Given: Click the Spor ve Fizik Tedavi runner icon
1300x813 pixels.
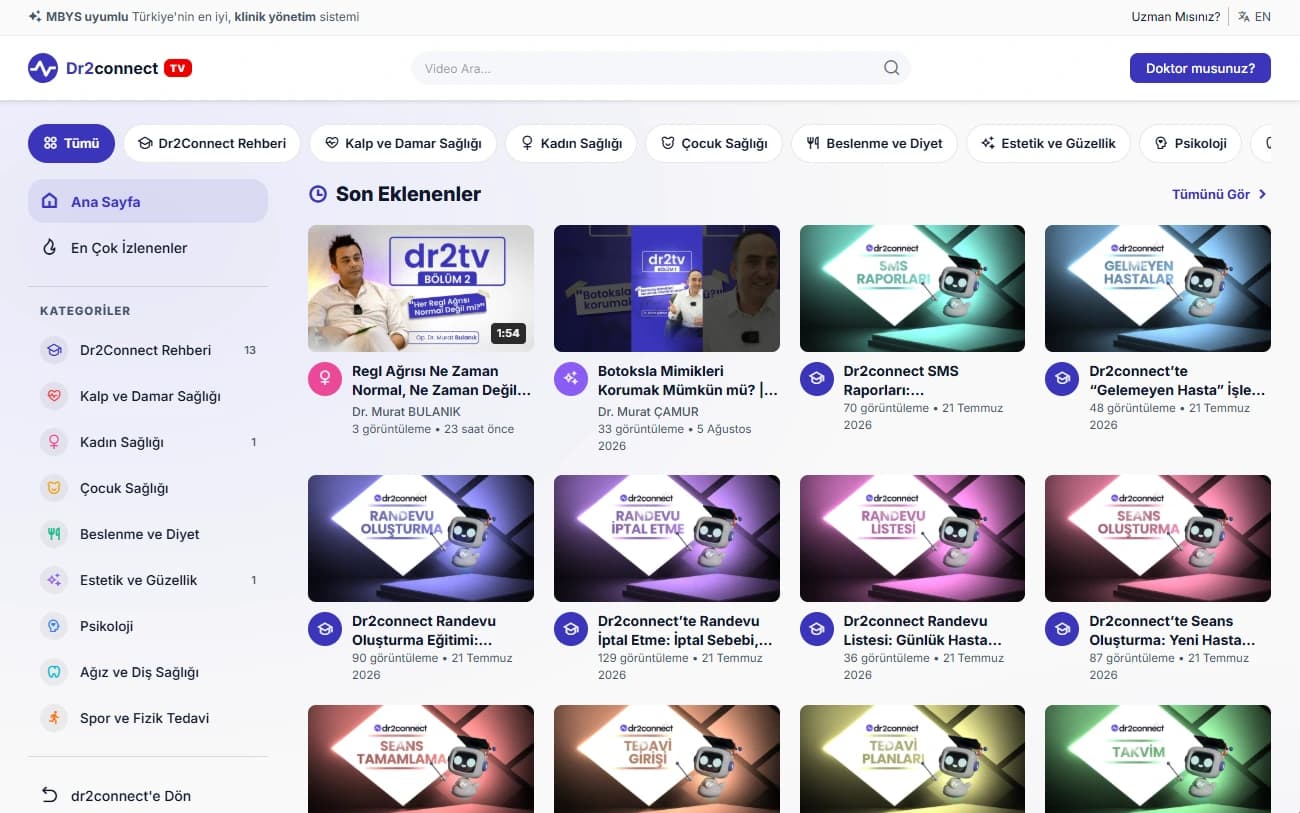Looking at the screenshot, I should click(54, 718).
